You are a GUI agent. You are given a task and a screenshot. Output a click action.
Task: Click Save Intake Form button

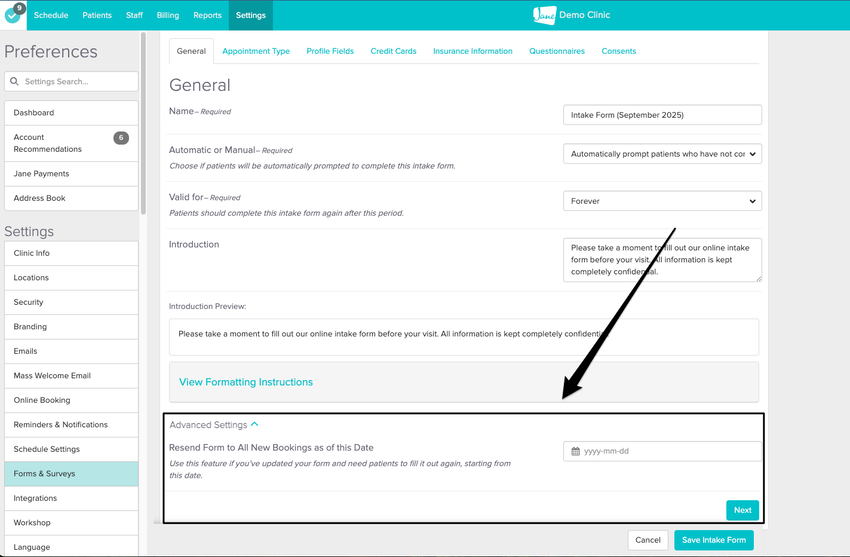tap(713, 540)
